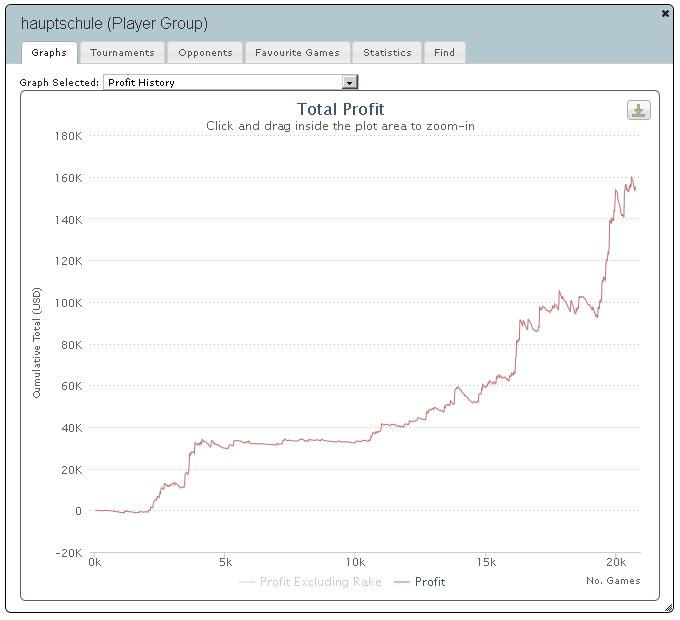Click the red Profit legend line marker
Screen dimensions: 680x620
pos(402,582)
